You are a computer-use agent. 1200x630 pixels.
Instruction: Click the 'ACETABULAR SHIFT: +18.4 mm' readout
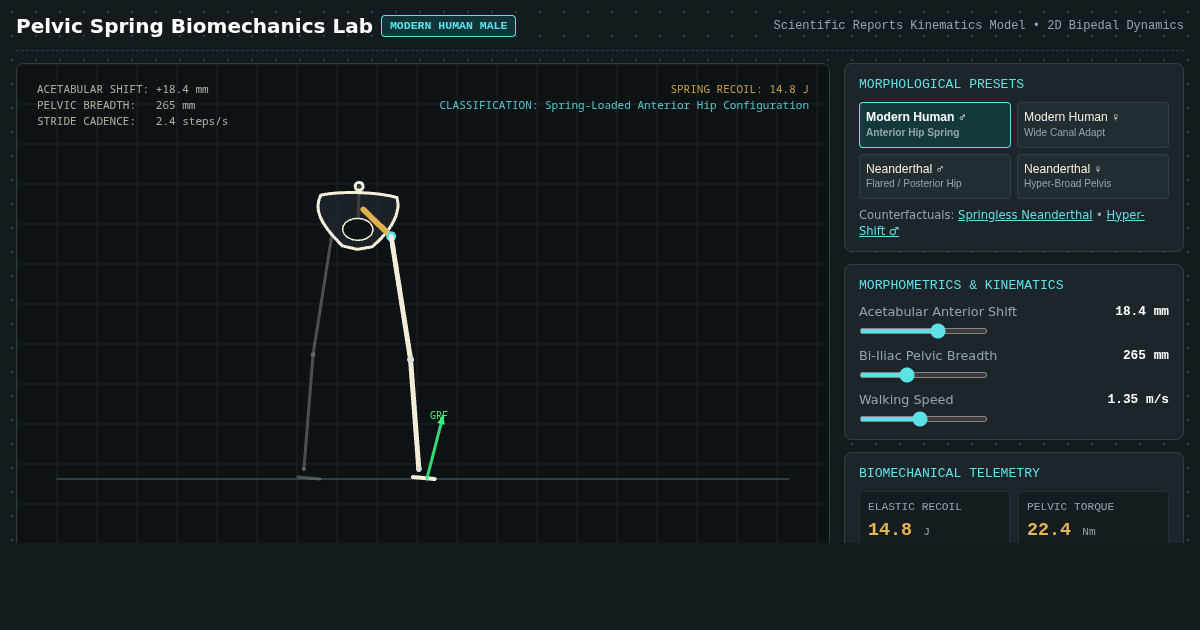point(123,90)
